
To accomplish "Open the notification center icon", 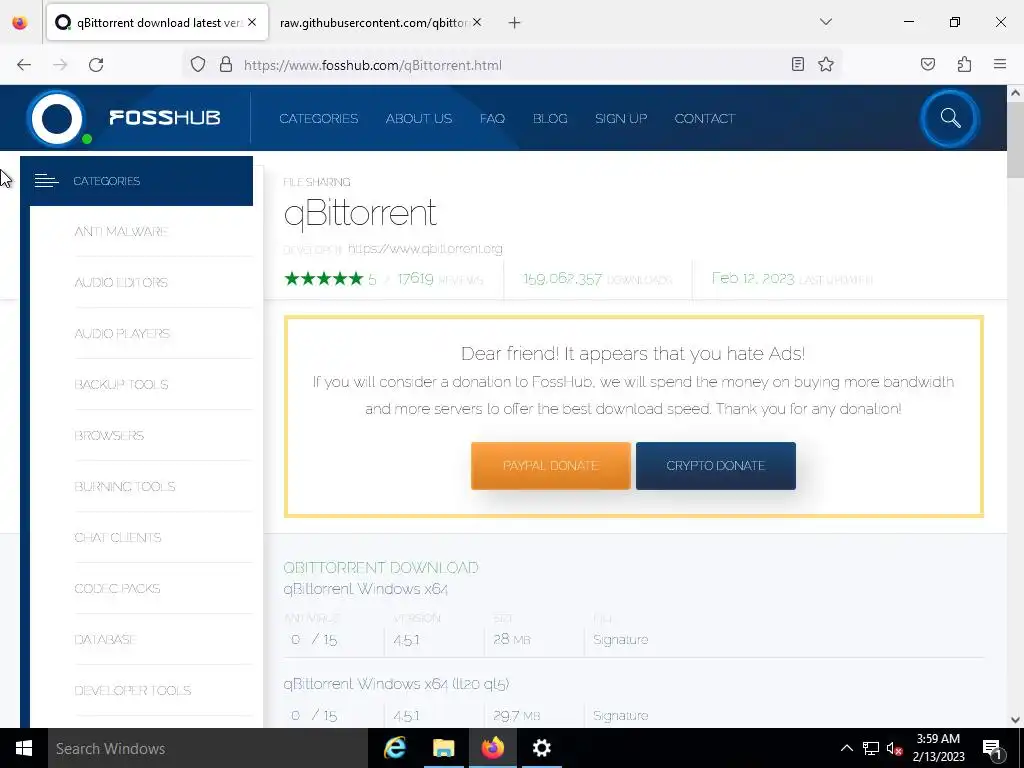I will point(991,748).
